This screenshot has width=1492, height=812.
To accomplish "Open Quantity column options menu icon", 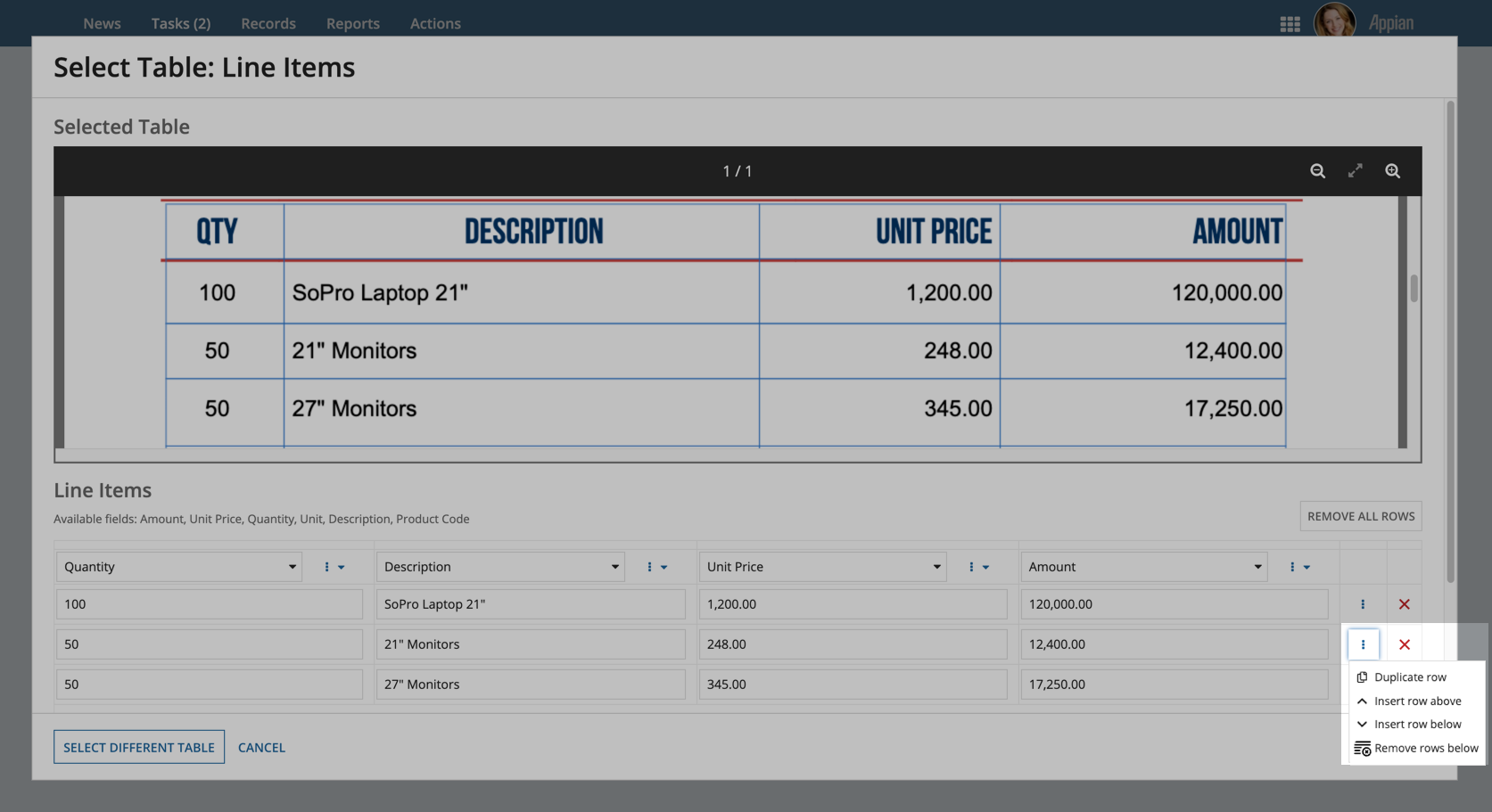I will pos(334,567).
